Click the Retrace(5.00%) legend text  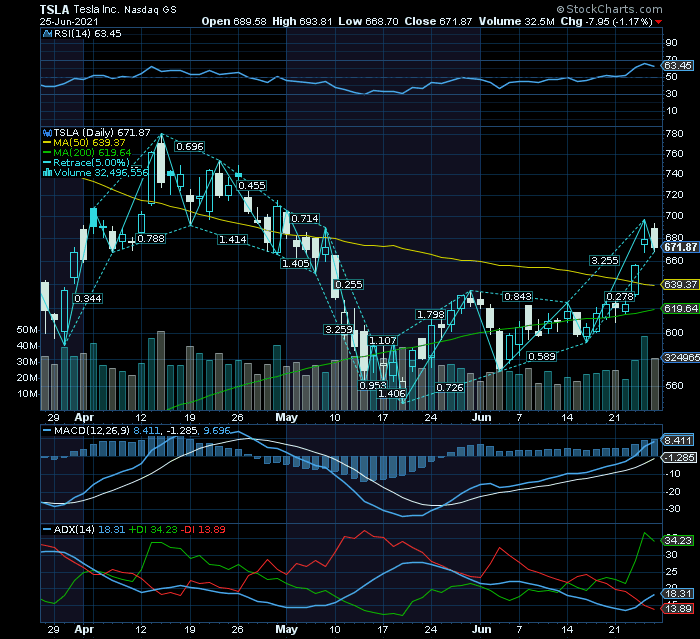coord(92,163)
